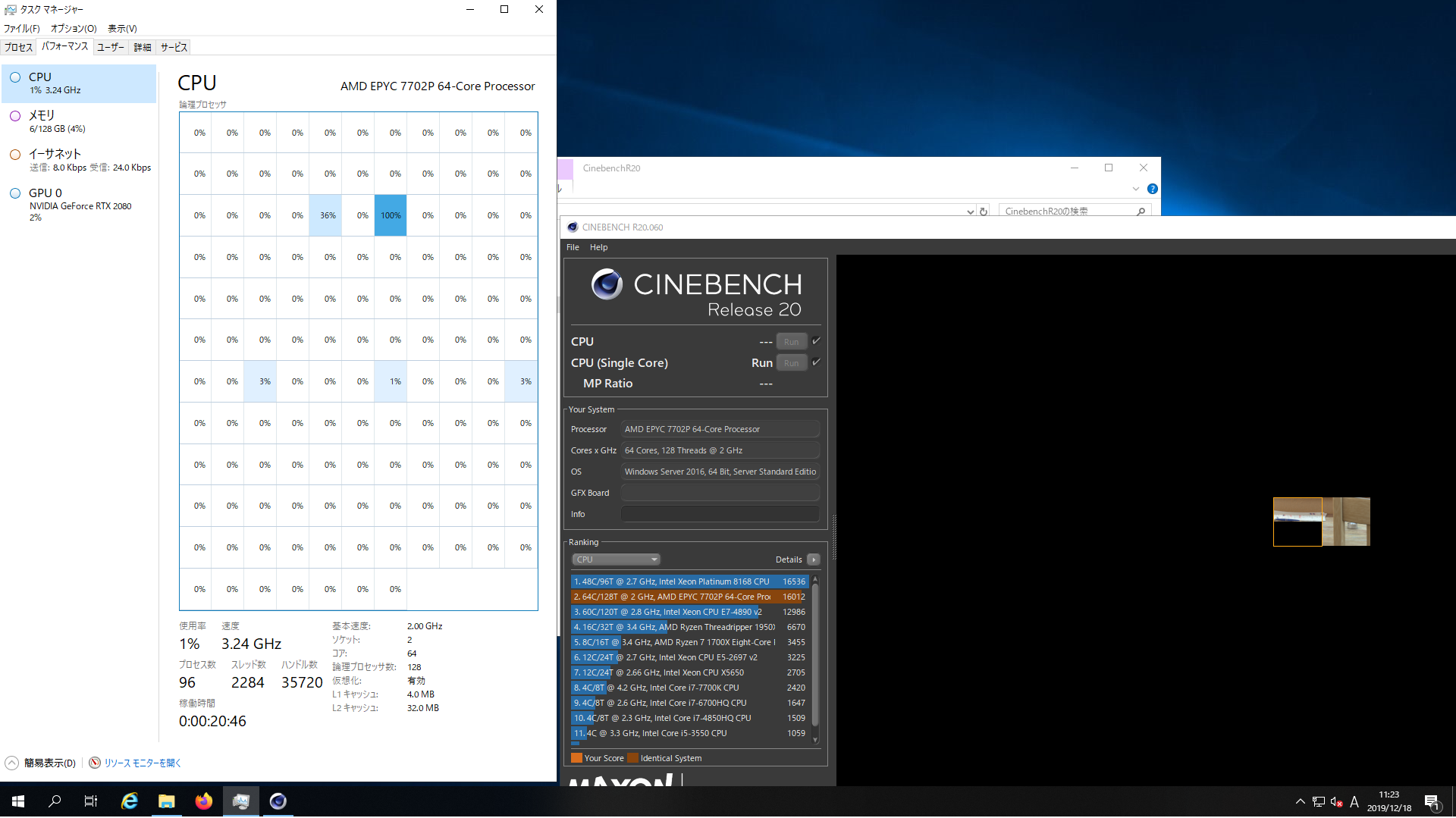Screen dimensions: 1456x818
Task: Toggle the CPU (Single Core) test checkbox
Action: pyautogui.click(x=816, y=362)
